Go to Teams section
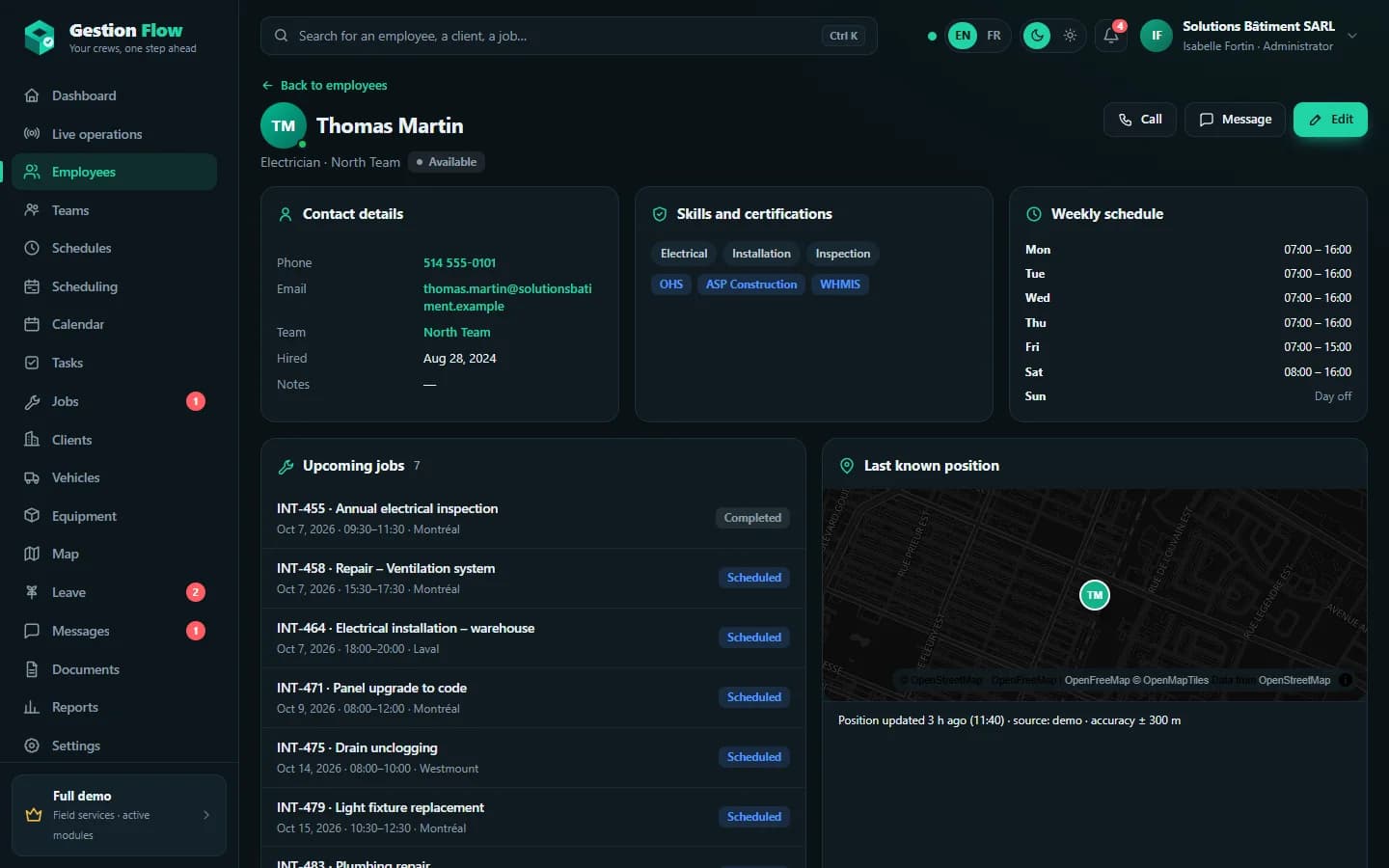This screenshot has height=868, width=1389. 114,210
